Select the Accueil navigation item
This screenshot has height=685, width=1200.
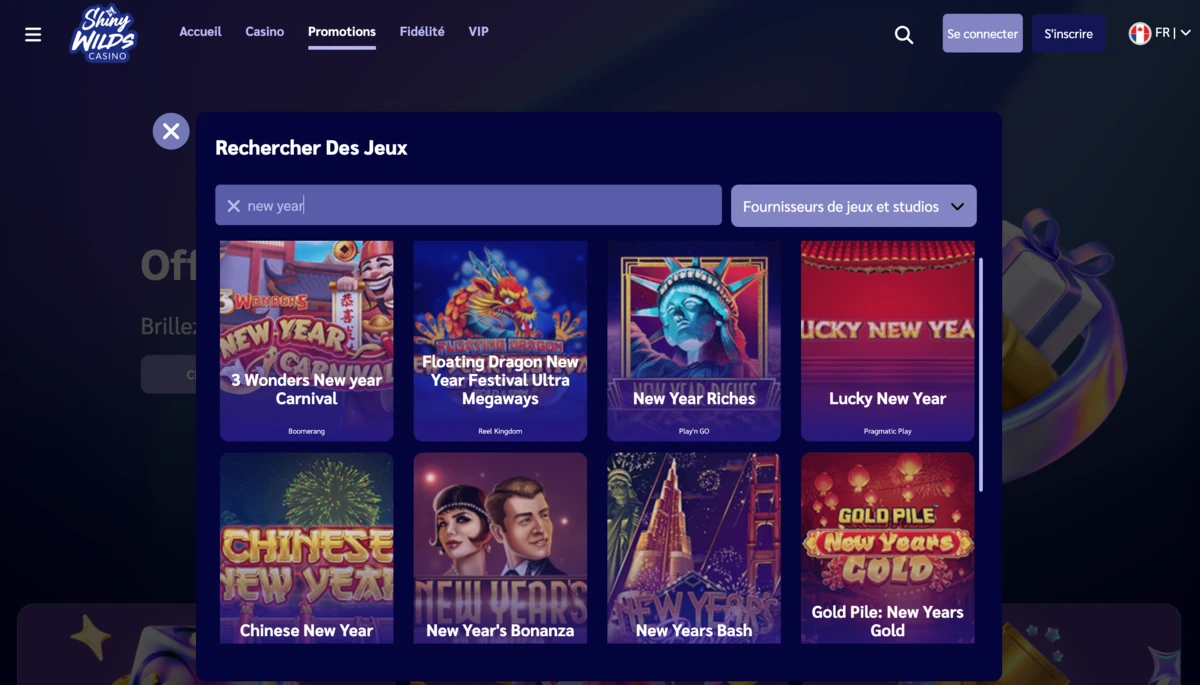[x=200, y=31]
